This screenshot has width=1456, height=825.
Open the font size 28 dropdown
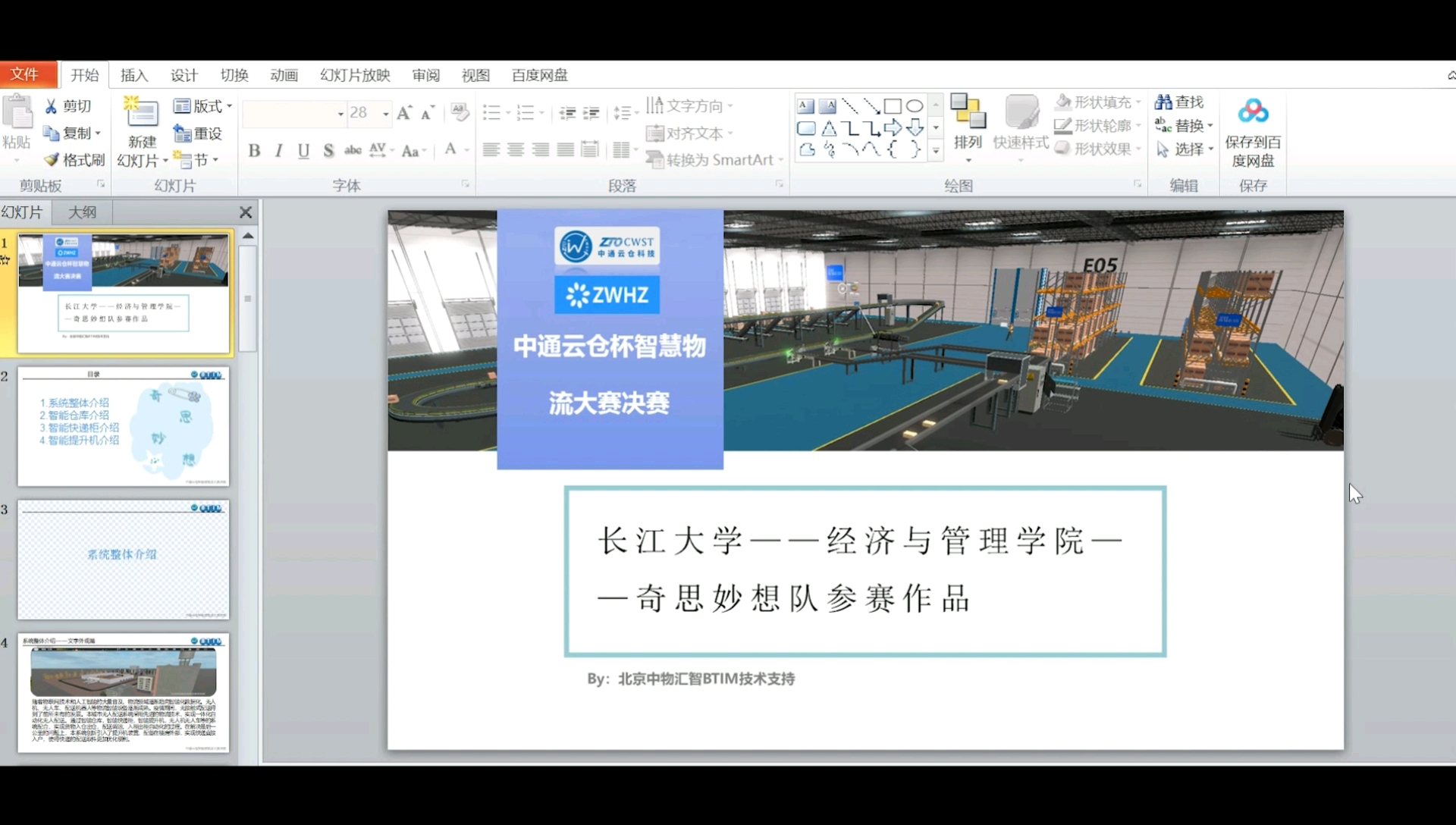pos(385,114)
